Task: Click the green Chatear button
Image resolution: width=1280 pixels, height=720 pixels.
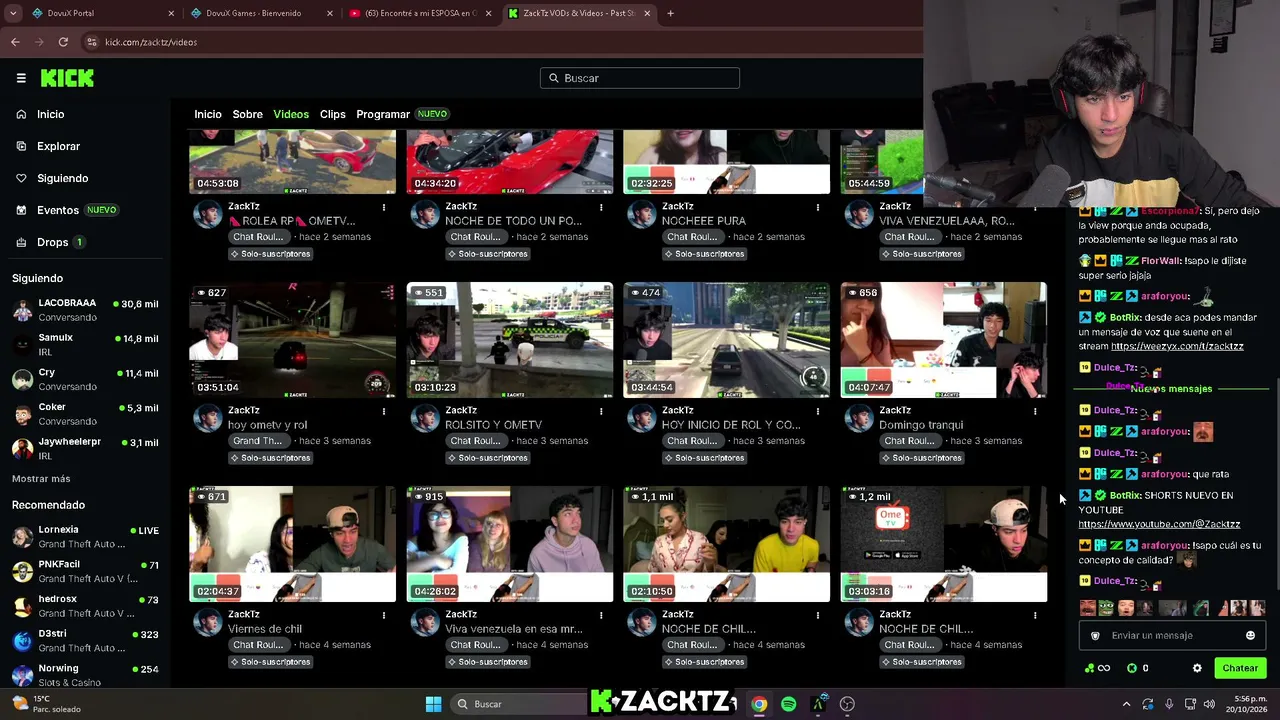Action: [1240, 668]
